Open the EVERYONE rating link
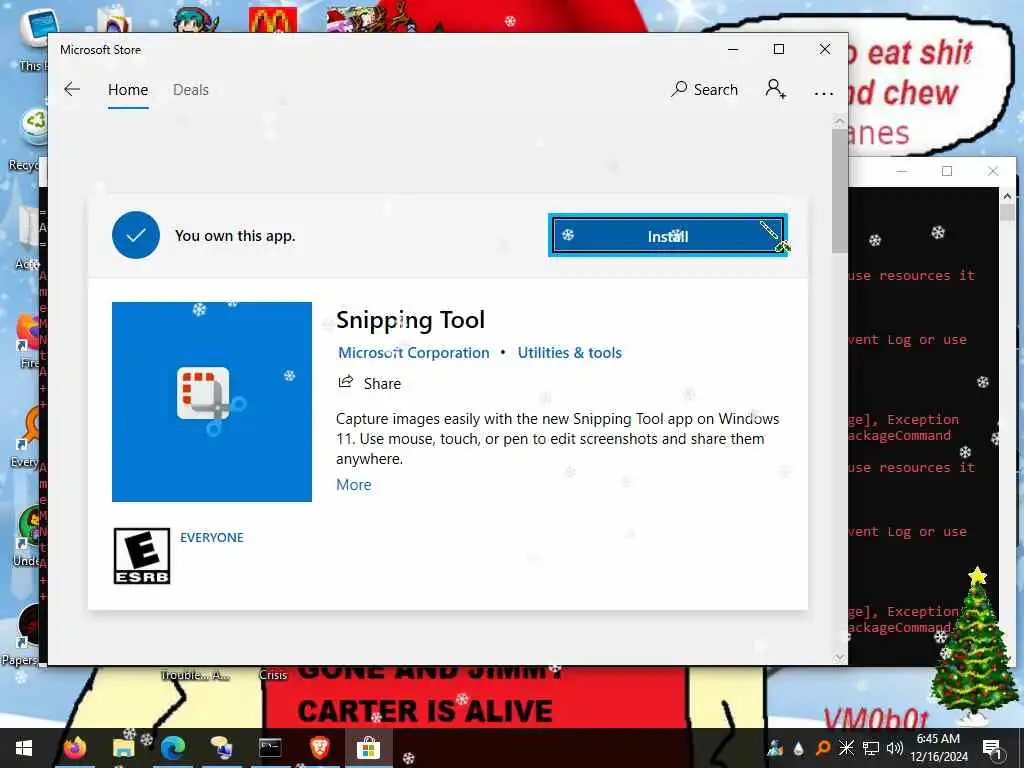 click(x=212, y=537)
